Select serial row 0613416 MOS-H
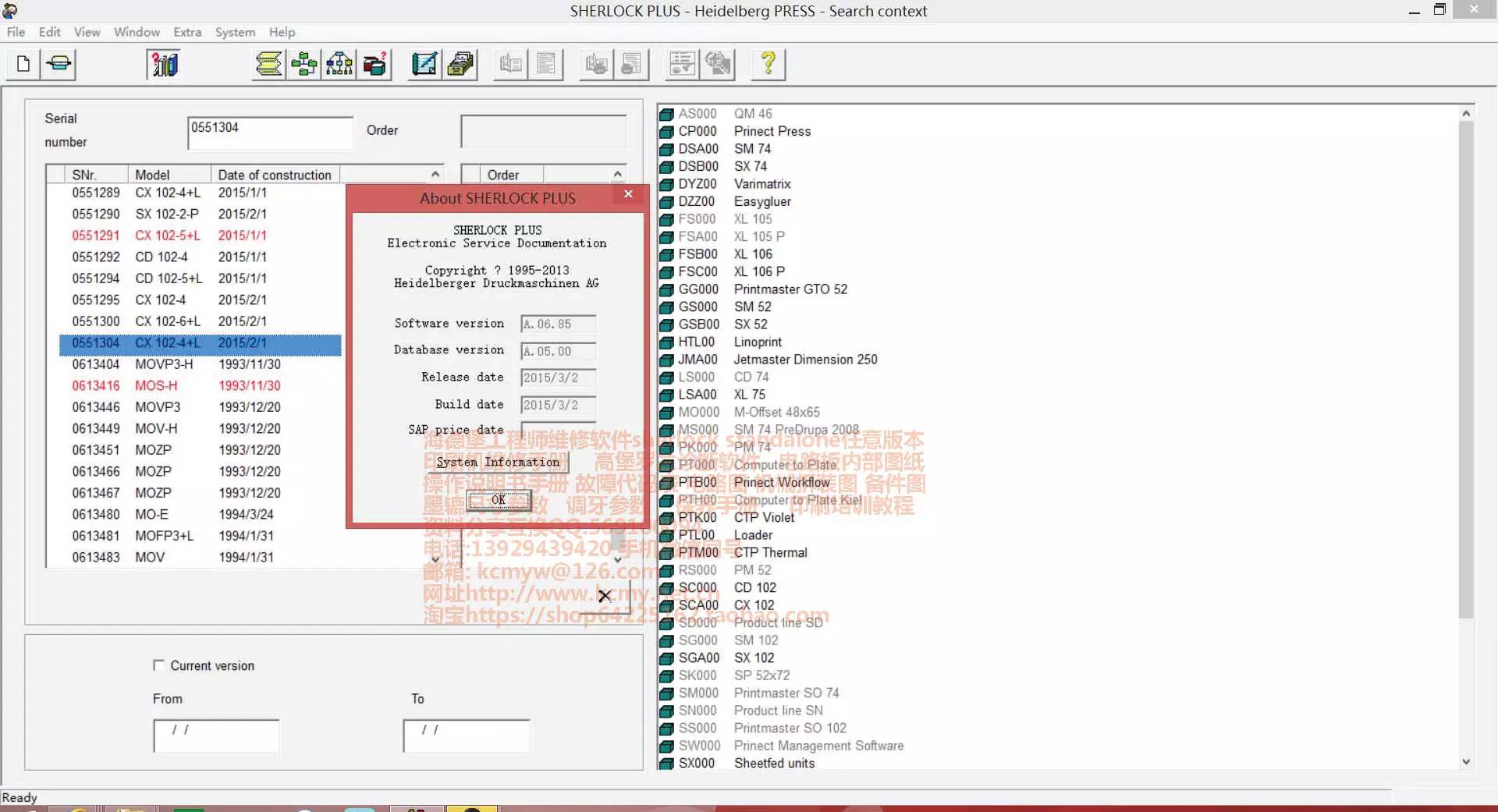The height and width of the screenshot is (812, 1498). tap(201, 385)
